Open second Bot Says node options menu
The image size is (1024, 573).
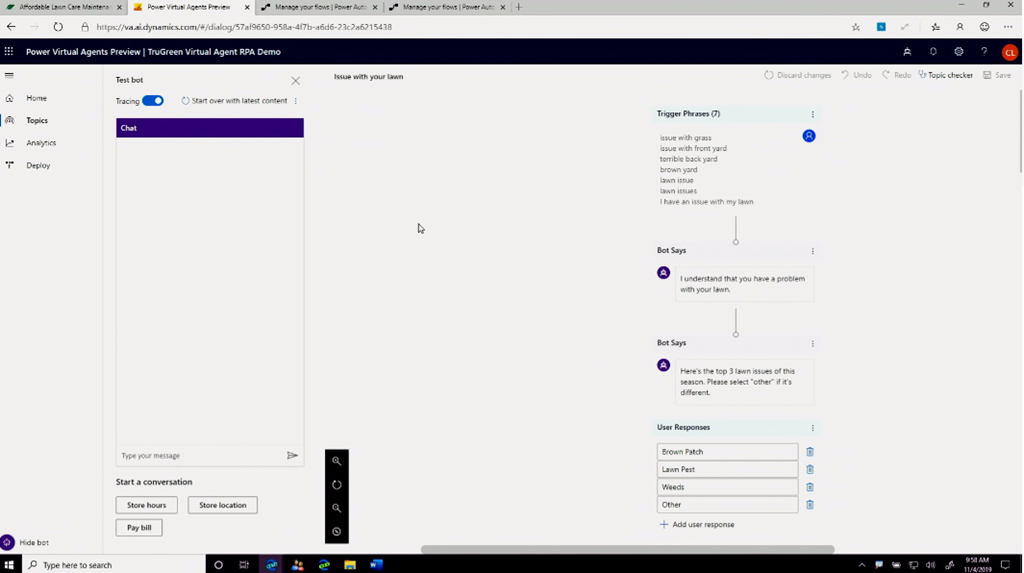click(x=812, y=344)
